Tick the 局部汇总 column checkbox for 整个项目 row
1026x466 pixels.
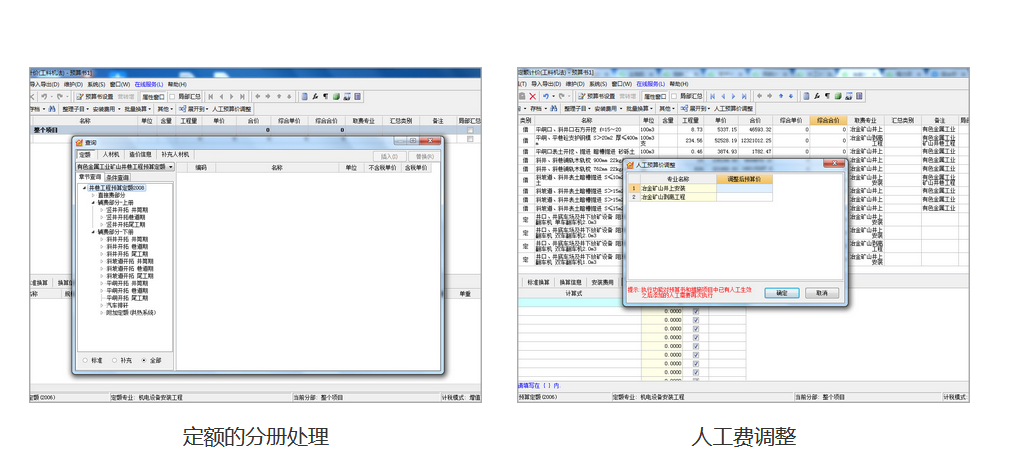pos(469,130)
